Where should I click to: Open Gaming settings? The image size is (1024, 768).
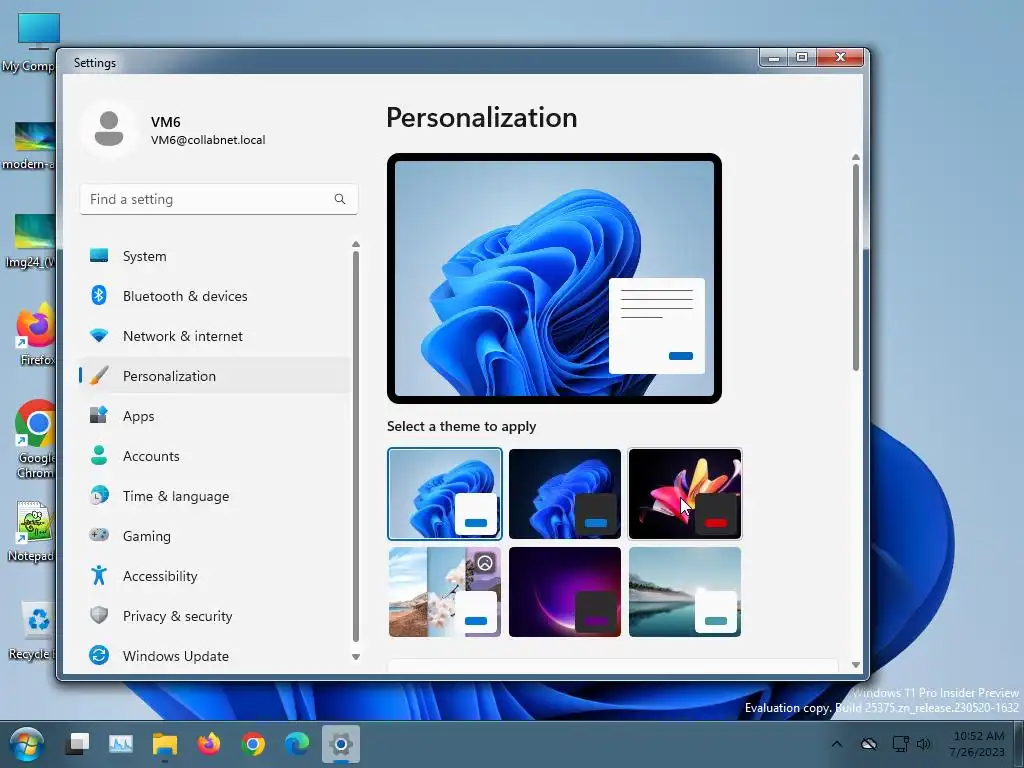pos(214,536)
